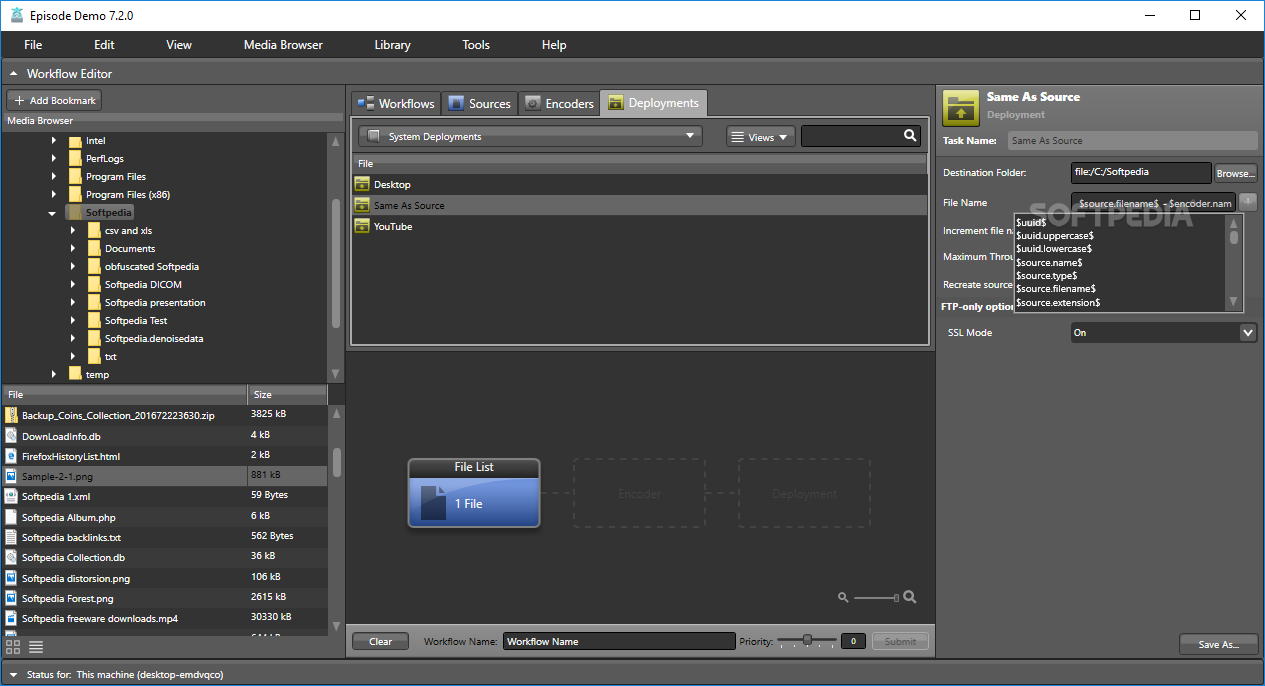This screenshot has width=1265, height=686.
Task: Collapse the Softpedia folder tree arrow
Action: click(52, 213)
